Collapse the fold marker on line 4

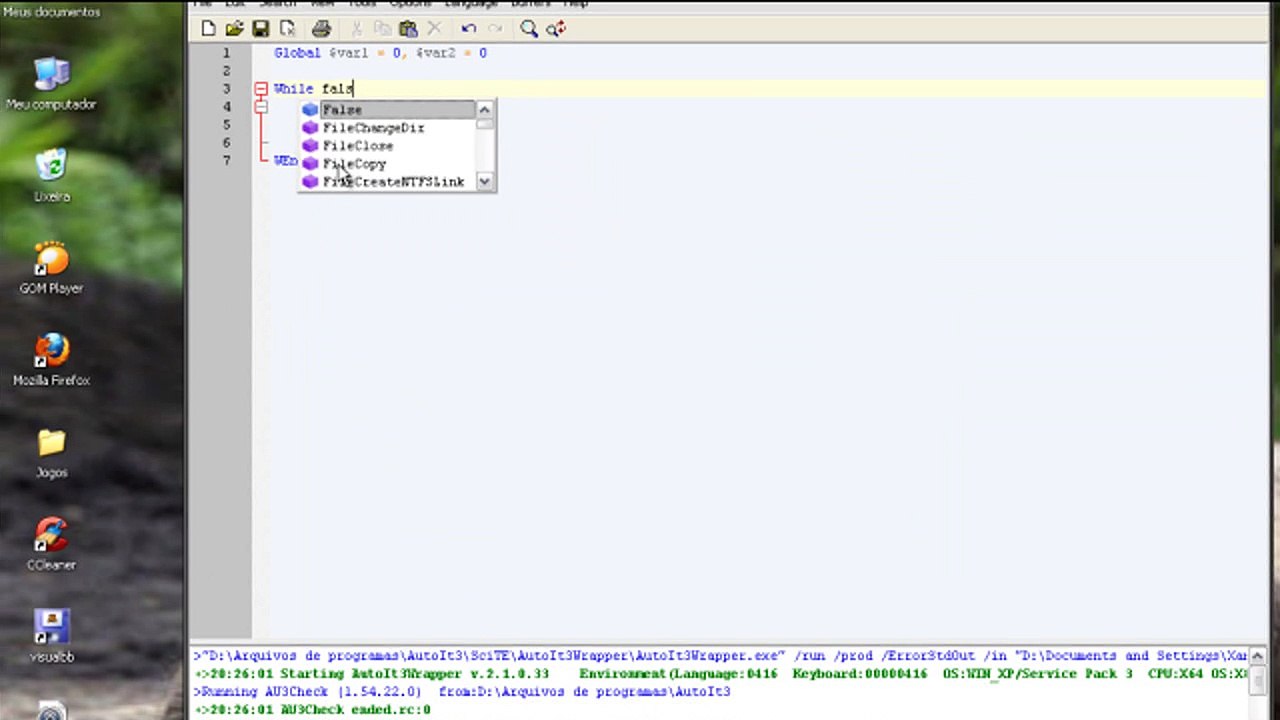click(x=260, y=107)
